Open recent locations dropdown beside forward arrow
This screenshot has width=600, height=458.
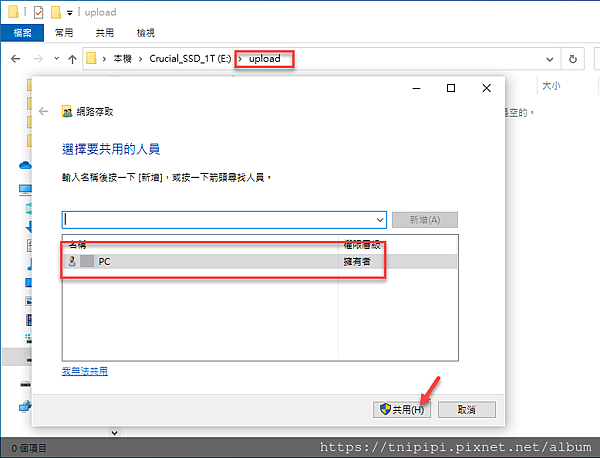click(x=57, y=59)
